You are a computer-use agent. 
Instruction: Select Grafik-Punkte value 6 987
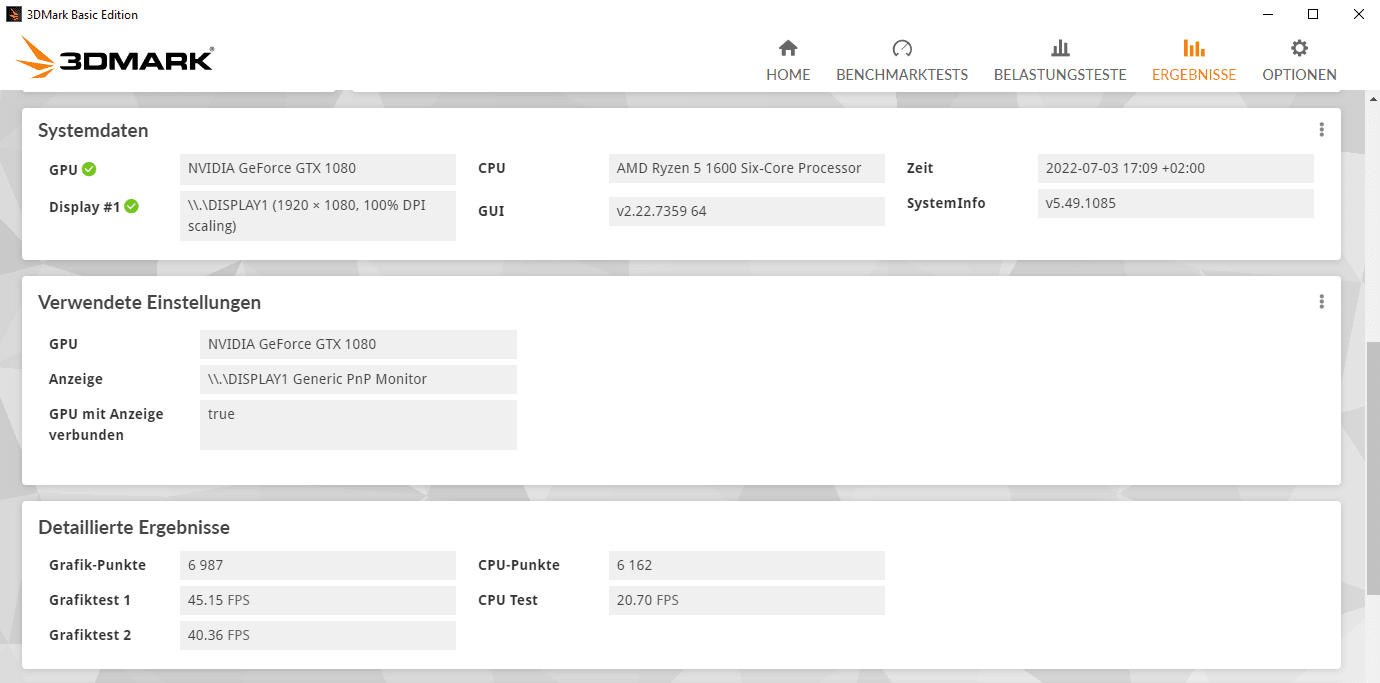coord(318,565)
